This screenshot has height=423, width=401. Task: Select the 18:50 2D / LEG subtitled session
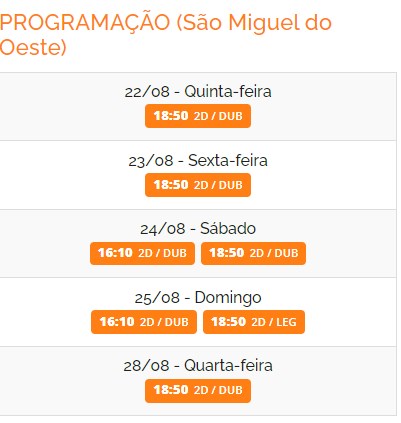click(254, 322)
